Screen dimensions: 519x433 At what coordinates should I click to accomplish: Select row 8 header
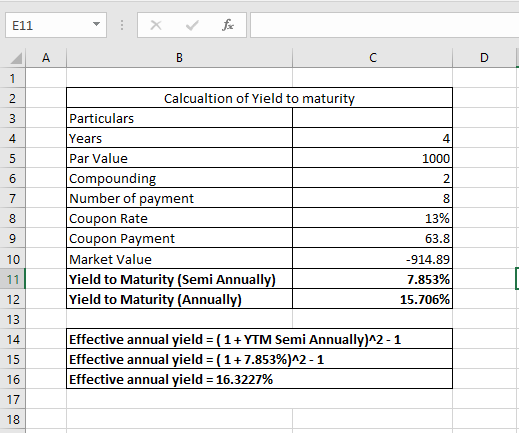13,218
